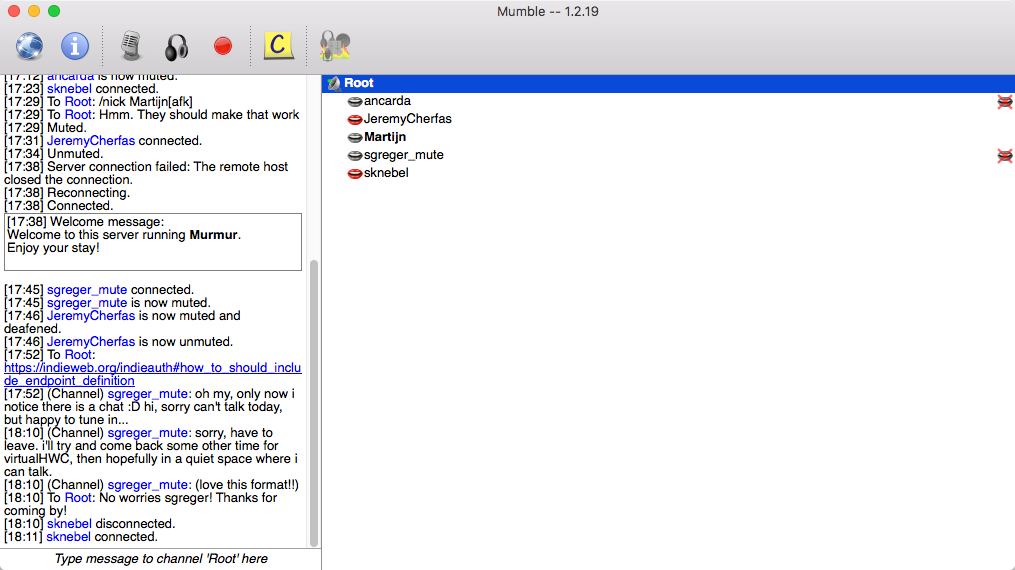The width and height of the screenshot is (1015, 570).
Task: Click the '[17:34] Unmuted.' log line
Action: pyautogui.click(x=54, y=154)
